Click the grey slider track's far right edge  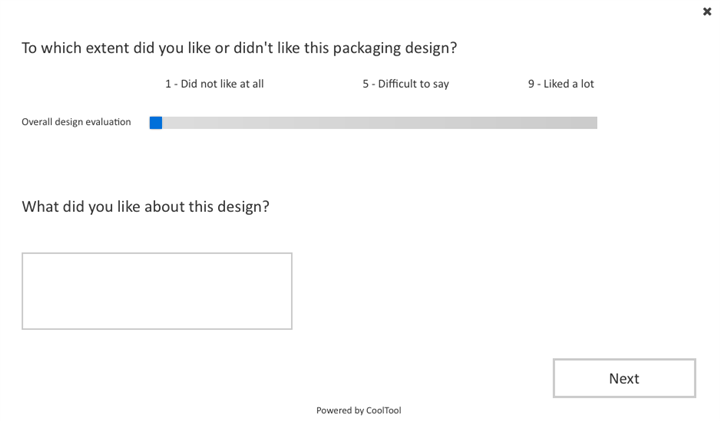click(x=594, y=123)
